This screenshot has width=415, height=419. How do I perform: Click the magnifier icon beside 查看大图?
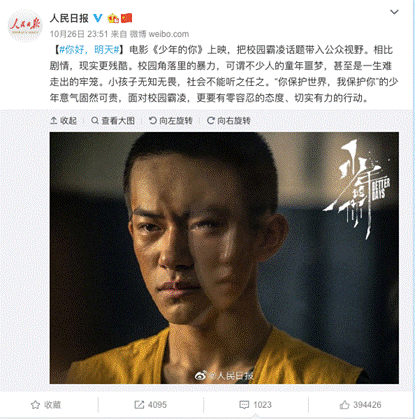pos(95,120)
